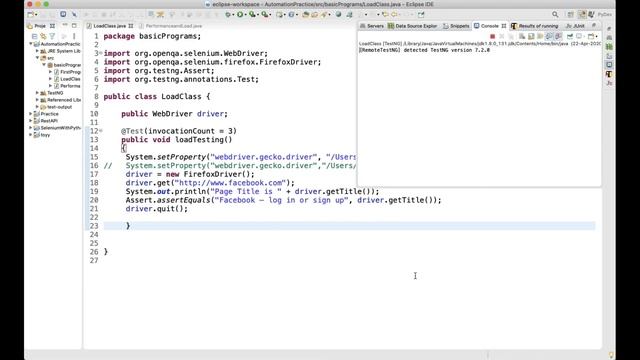Toggle Show Console on standard output change
640x360 pixels.
(x=549, y=36)
